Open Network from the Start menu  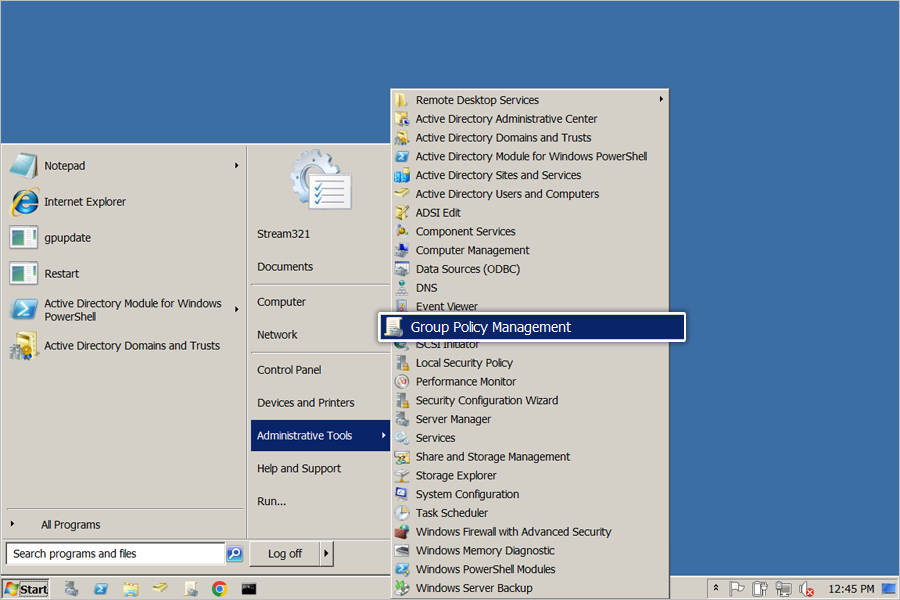[277, 335]
